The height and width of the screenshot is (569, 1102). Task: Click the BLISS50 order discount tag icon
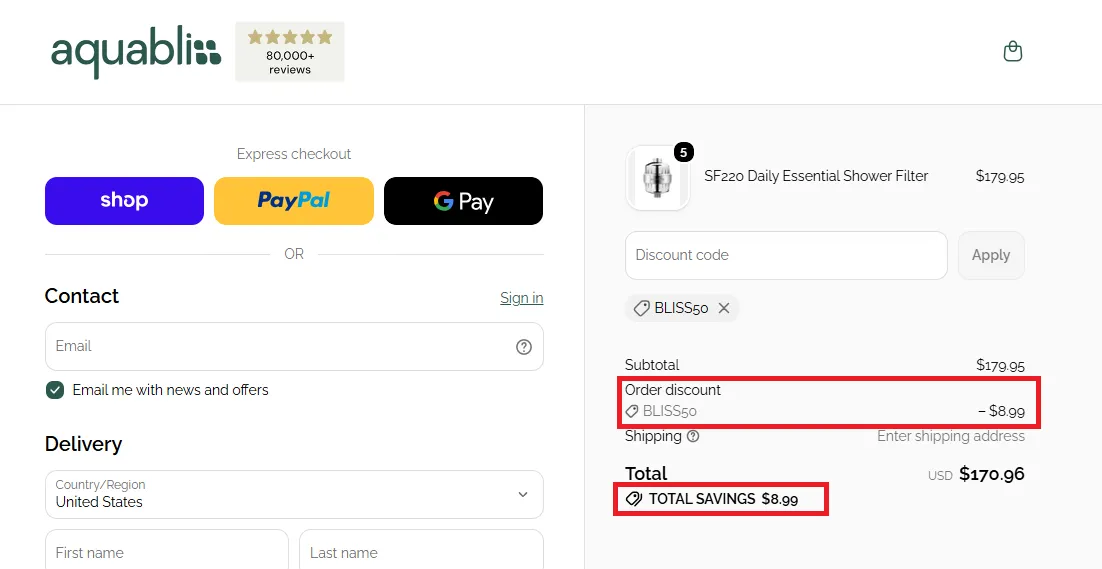632,411
